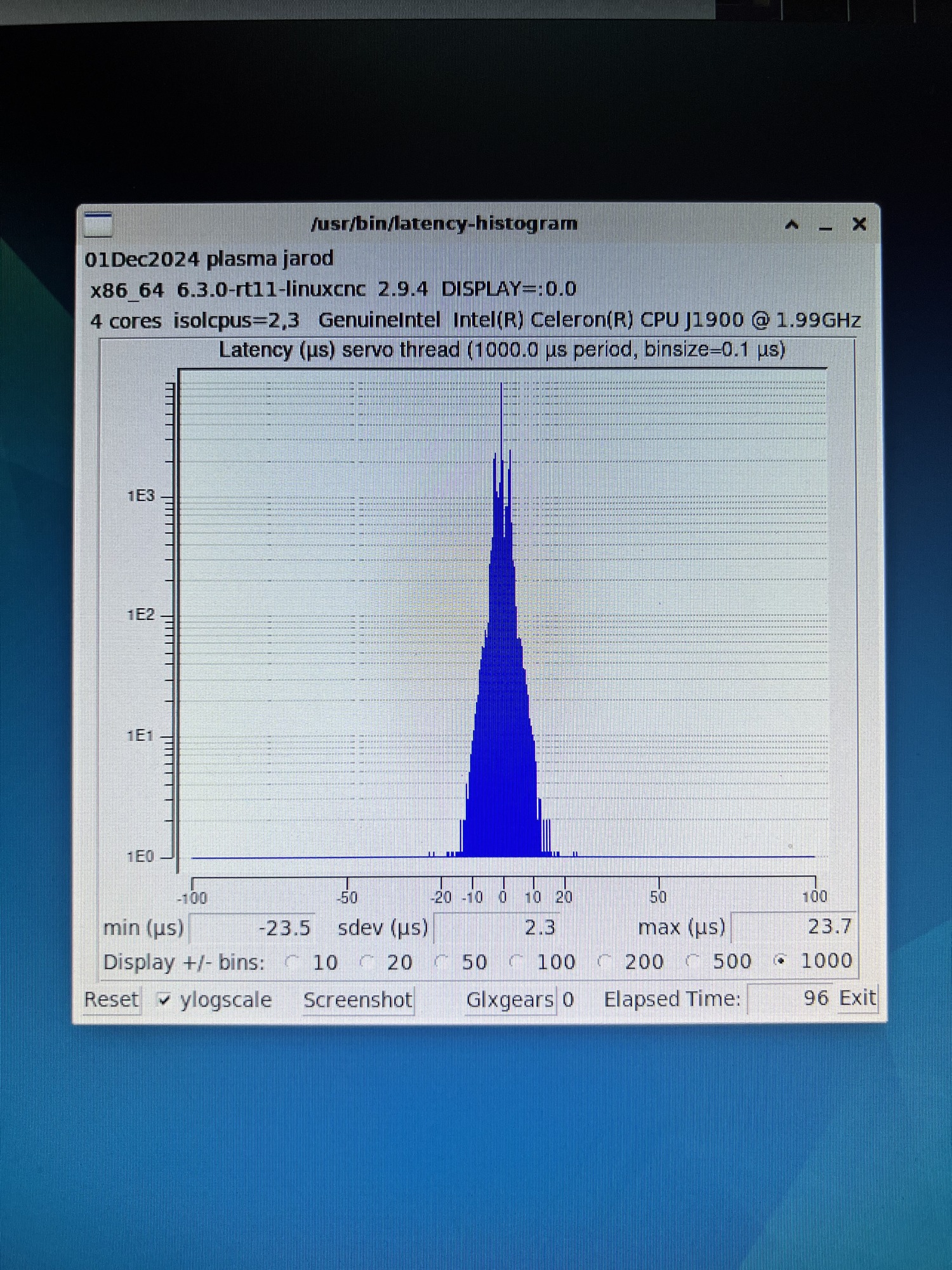Click the 1E1 y-axis label
Screen dimensions: 952x1270
coord(140,736)
